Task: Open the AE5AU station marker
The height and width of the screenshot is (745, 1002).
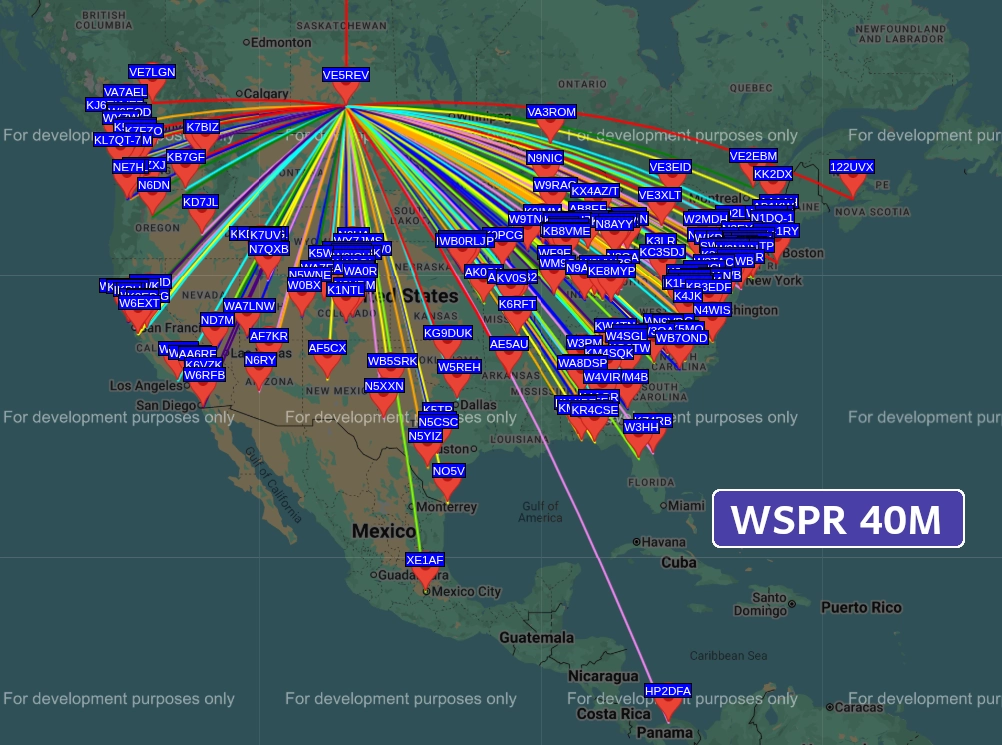Action: tap(509, 360)
